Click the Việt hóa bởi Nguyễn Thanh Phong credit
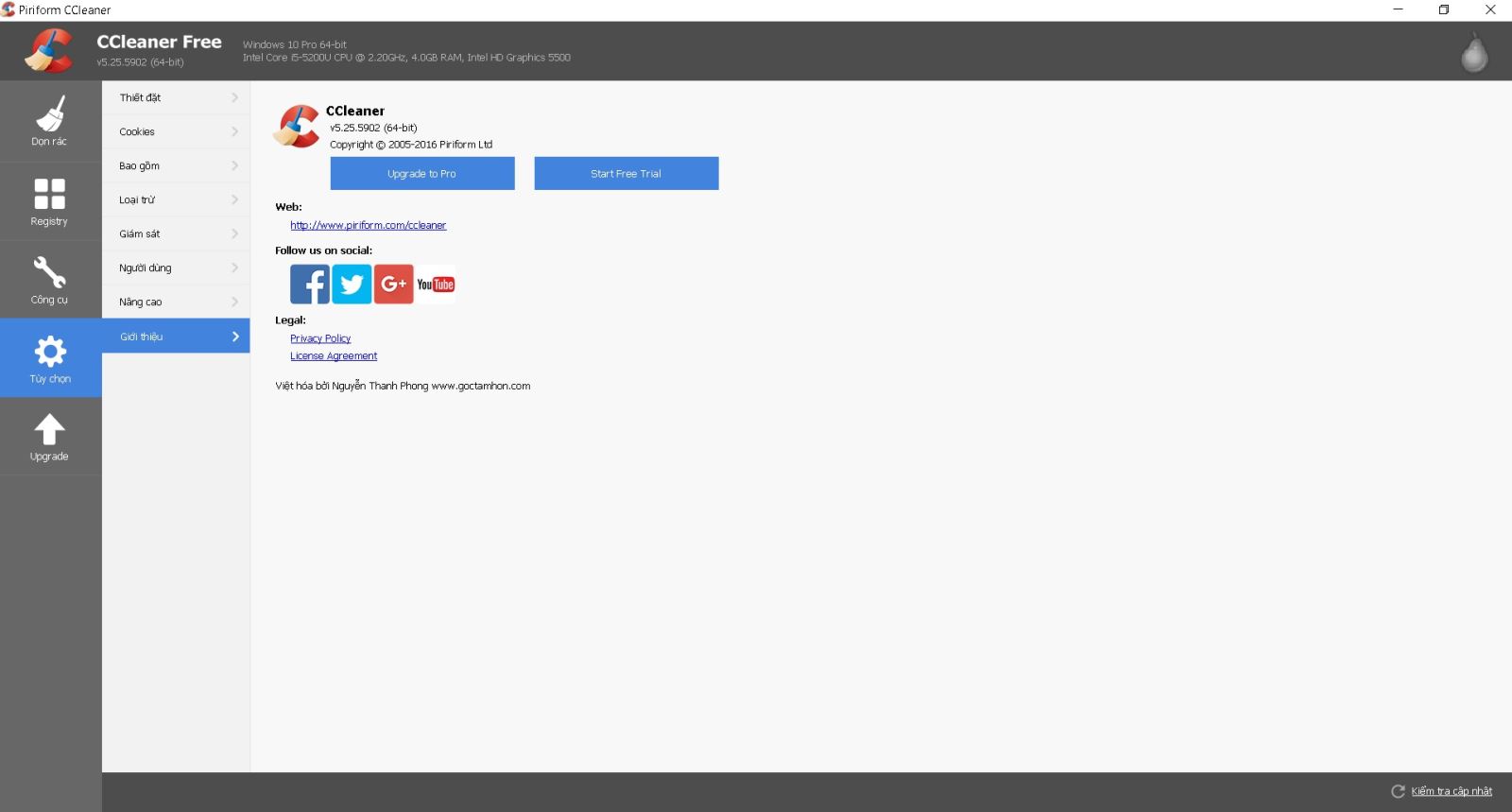Screen dimensions: 1512x812 pyautogui.click(x=403, y=386)
